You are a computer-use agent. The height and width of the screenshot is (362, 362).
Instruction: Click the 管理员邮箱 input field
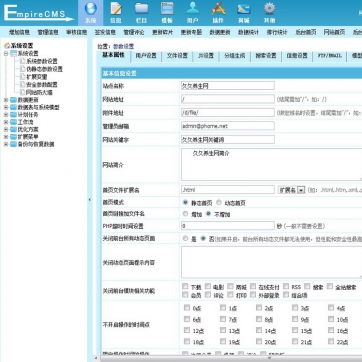click(228, 126)
